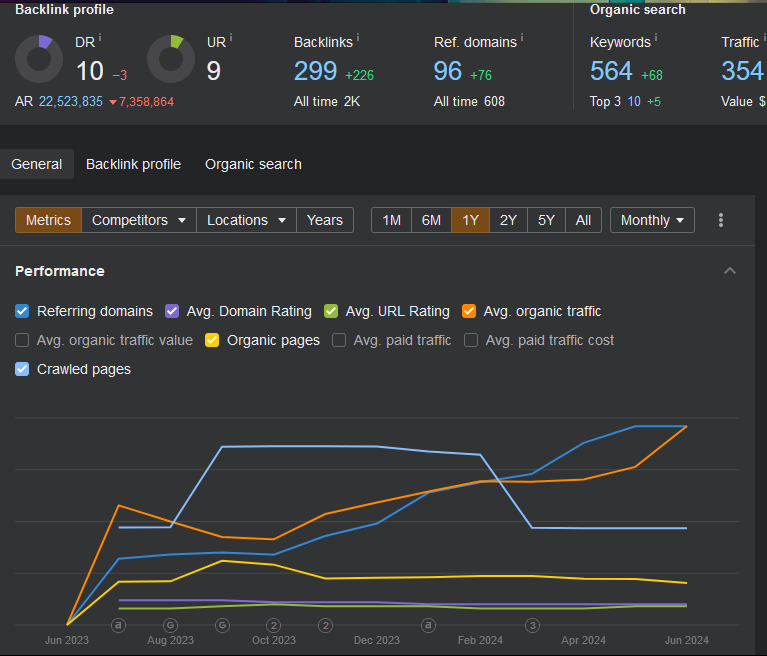This screenshot has width=767, height=656.
Task: Disable the Crawled pages checkbox
Action: pyautogui.click(x=22, y=369)
